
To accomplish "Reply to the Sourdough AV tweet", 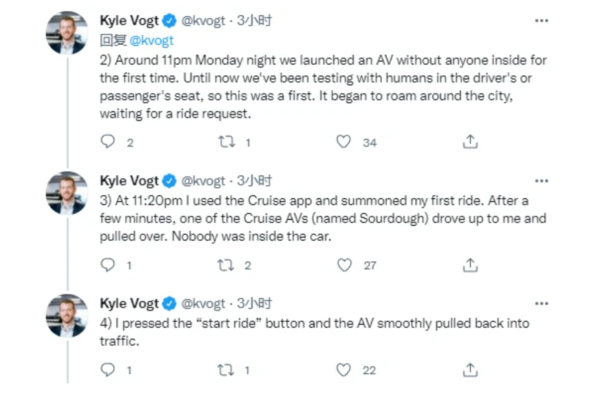I will pos(108,264).
